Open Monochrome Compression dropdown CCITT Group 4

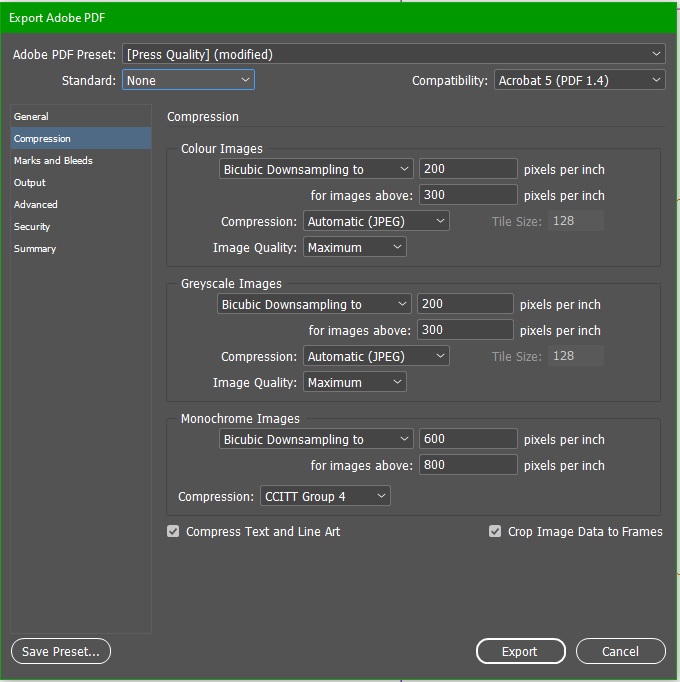[325, 496]
